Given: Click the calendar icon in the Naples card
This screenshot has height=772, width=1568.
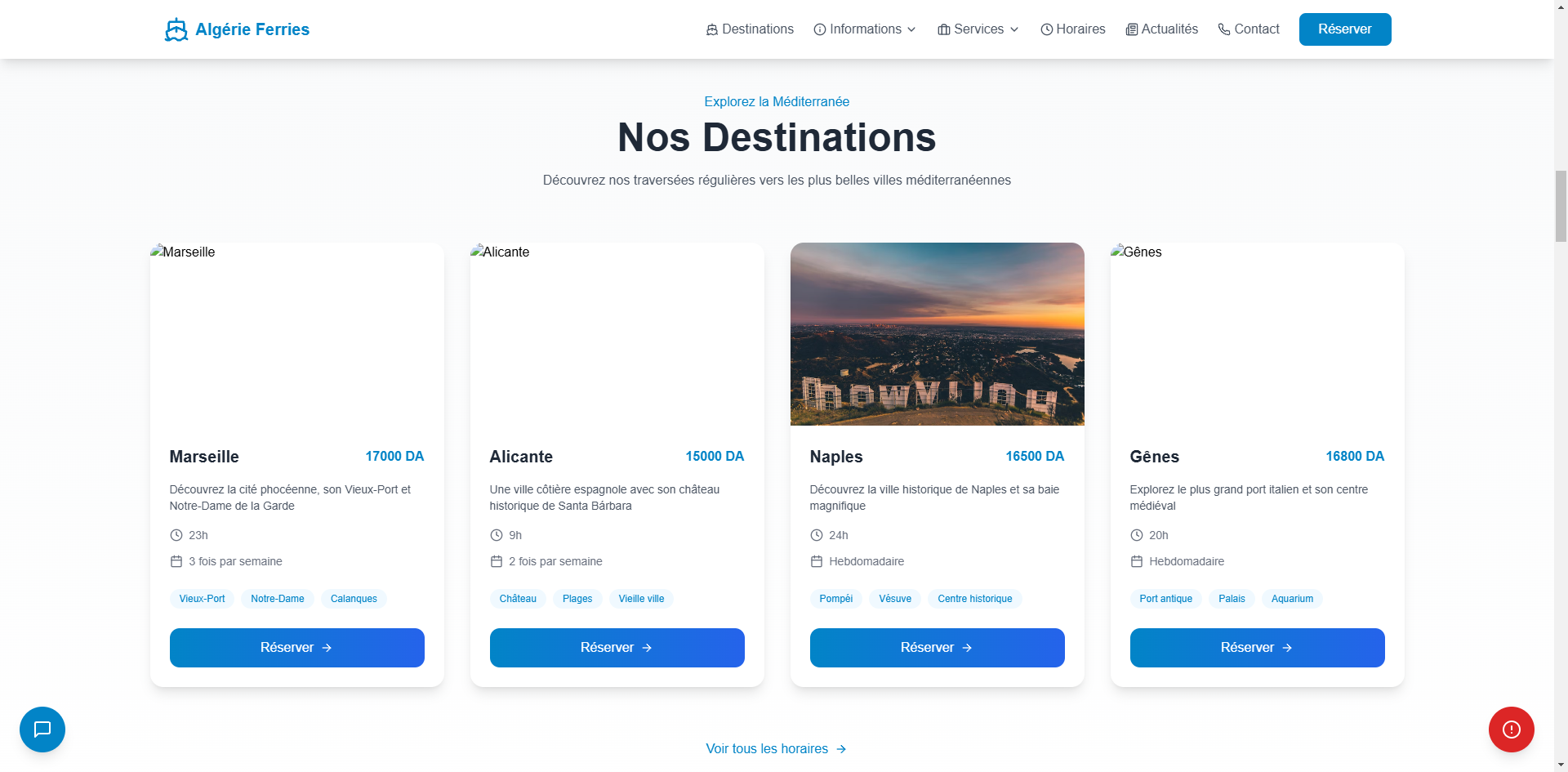Looking at the screenshot, I should [x=816, y=561].
